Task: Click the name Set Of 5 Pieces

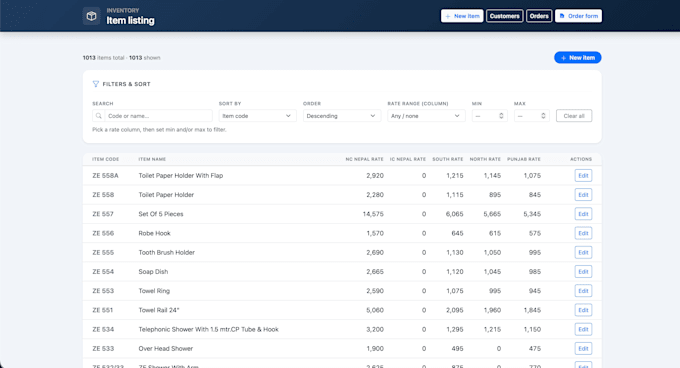Action: point(161,214)
